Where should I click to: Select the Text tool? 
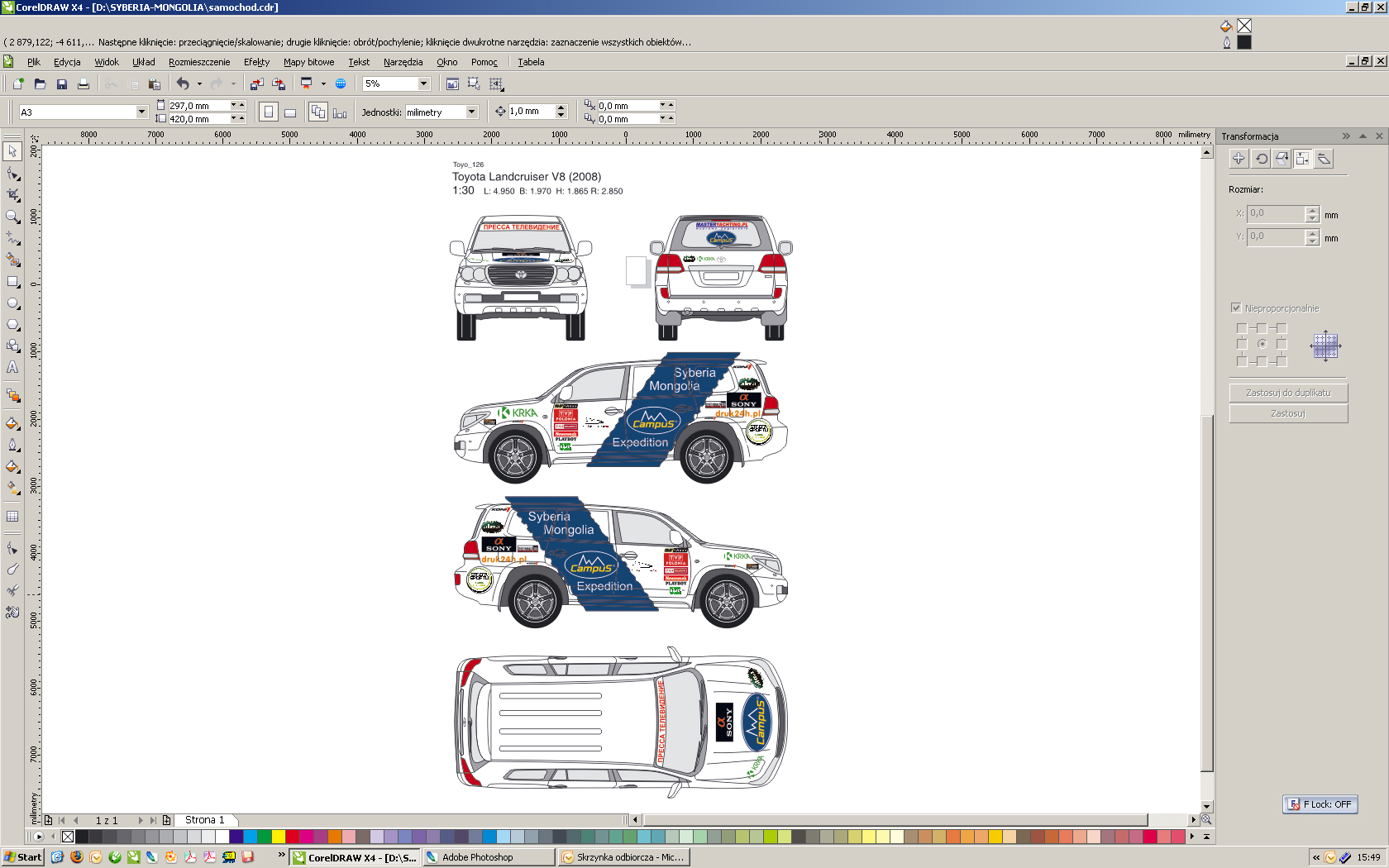tap(12, 368)
